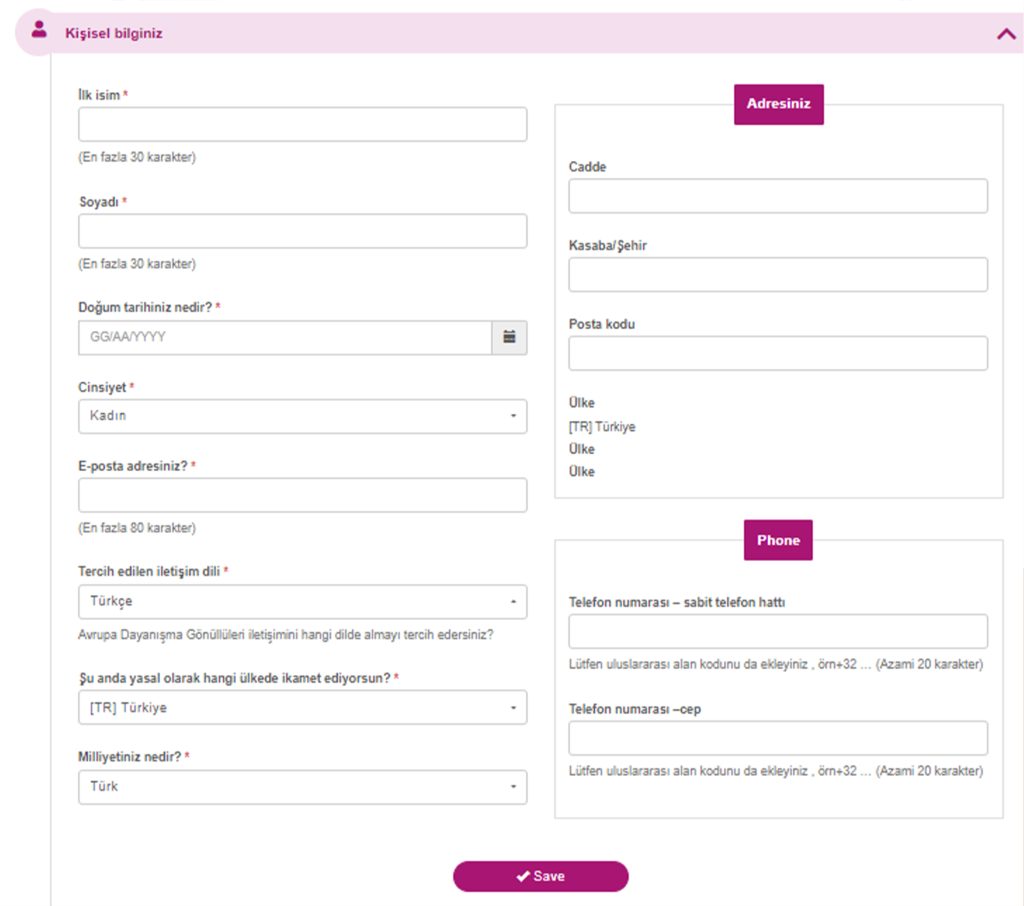This screenshot has width=1024, height=906.
Task: Open the Cinsiyet dropdown showing Kadın
Action: [302, 416]
